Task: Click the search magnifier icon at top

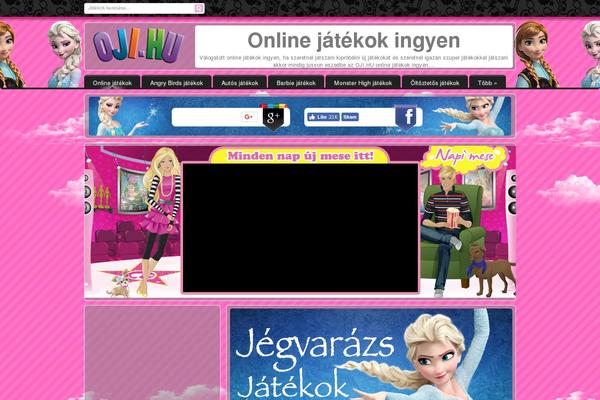Action: [x=199, y=8]
